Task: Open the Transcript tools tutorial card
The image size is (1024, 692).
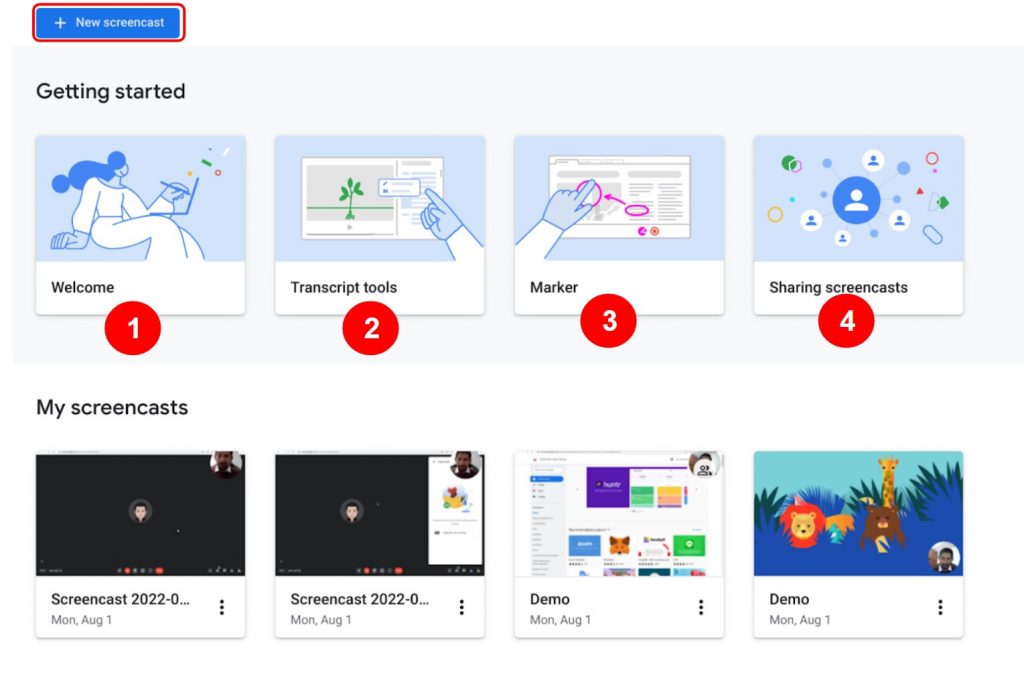Action: pos(379,225)
